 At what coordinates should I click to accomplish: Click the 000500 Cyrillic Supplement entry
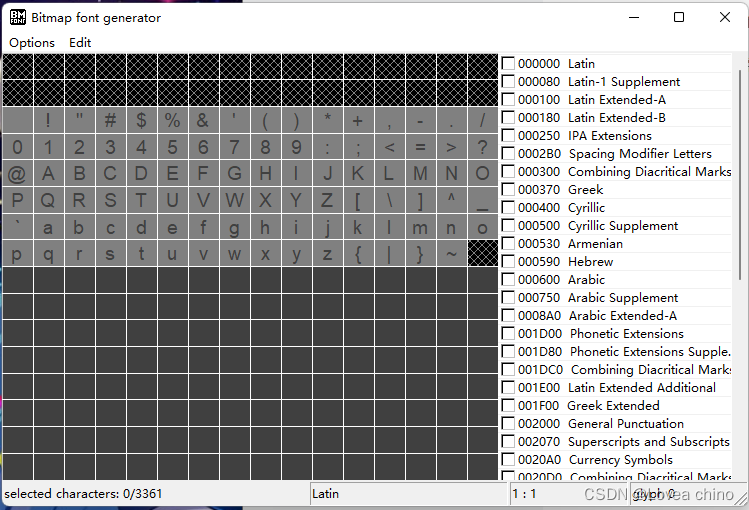point(616,225)
